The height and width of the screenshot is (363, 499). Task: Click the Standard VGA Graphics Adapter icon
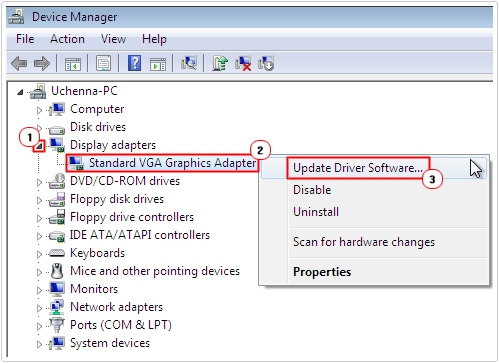[x=76, y=163]
